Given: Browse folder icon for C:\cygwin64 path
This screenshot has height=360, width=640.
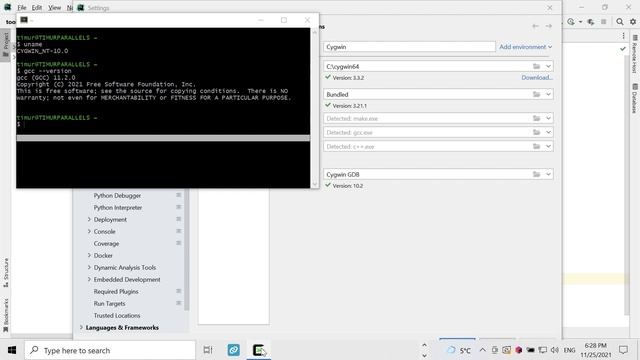Looking at the screenshot, I should coord(536,66).
